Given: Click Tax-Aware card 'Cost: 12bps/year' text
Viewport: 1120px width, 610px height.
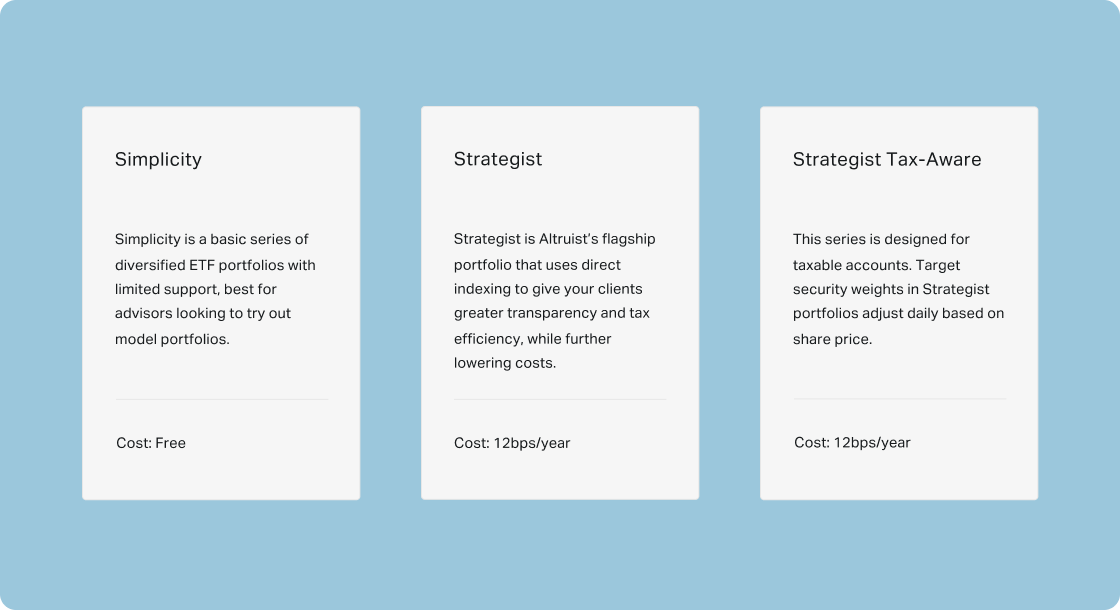Looking at the screenshot, I should pyautogui.click(x=852, y=443).
